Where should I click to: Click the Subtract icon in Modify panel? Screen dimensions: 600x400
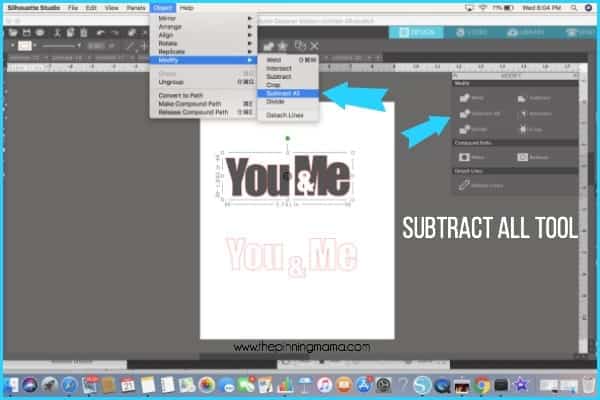click(x=522, y=98)
